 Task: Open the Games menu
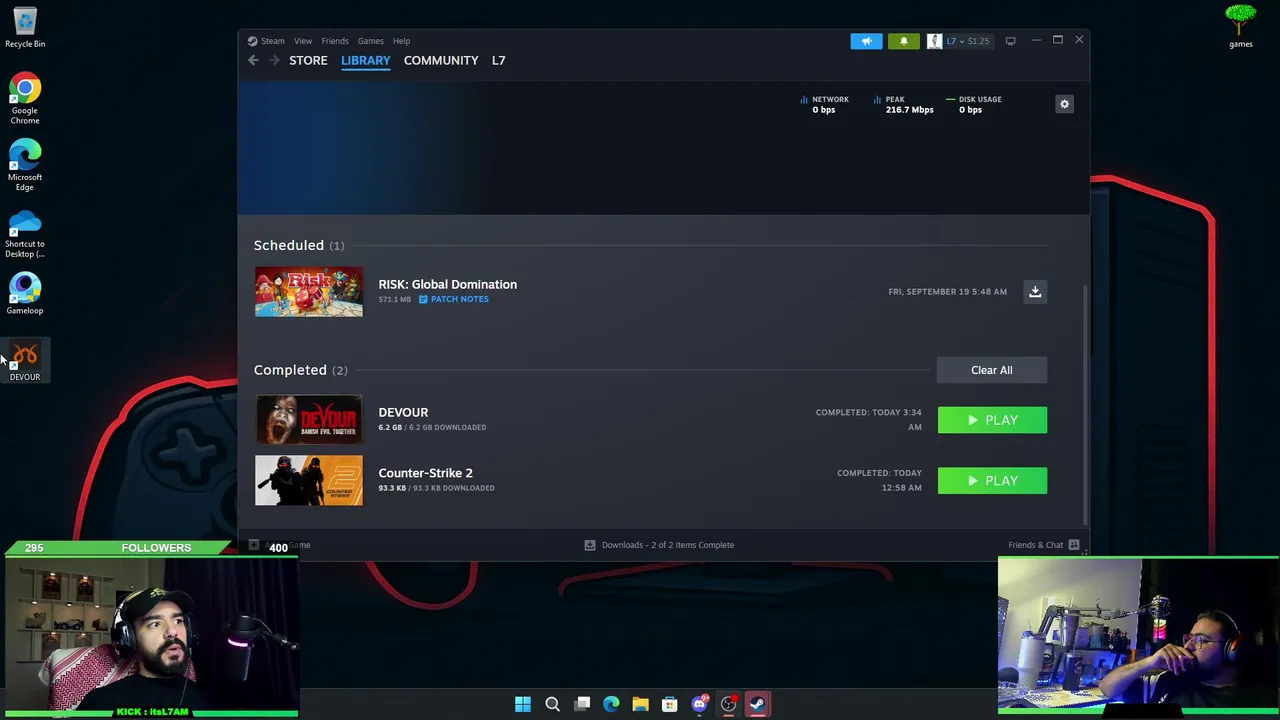[x=370, y=41]
